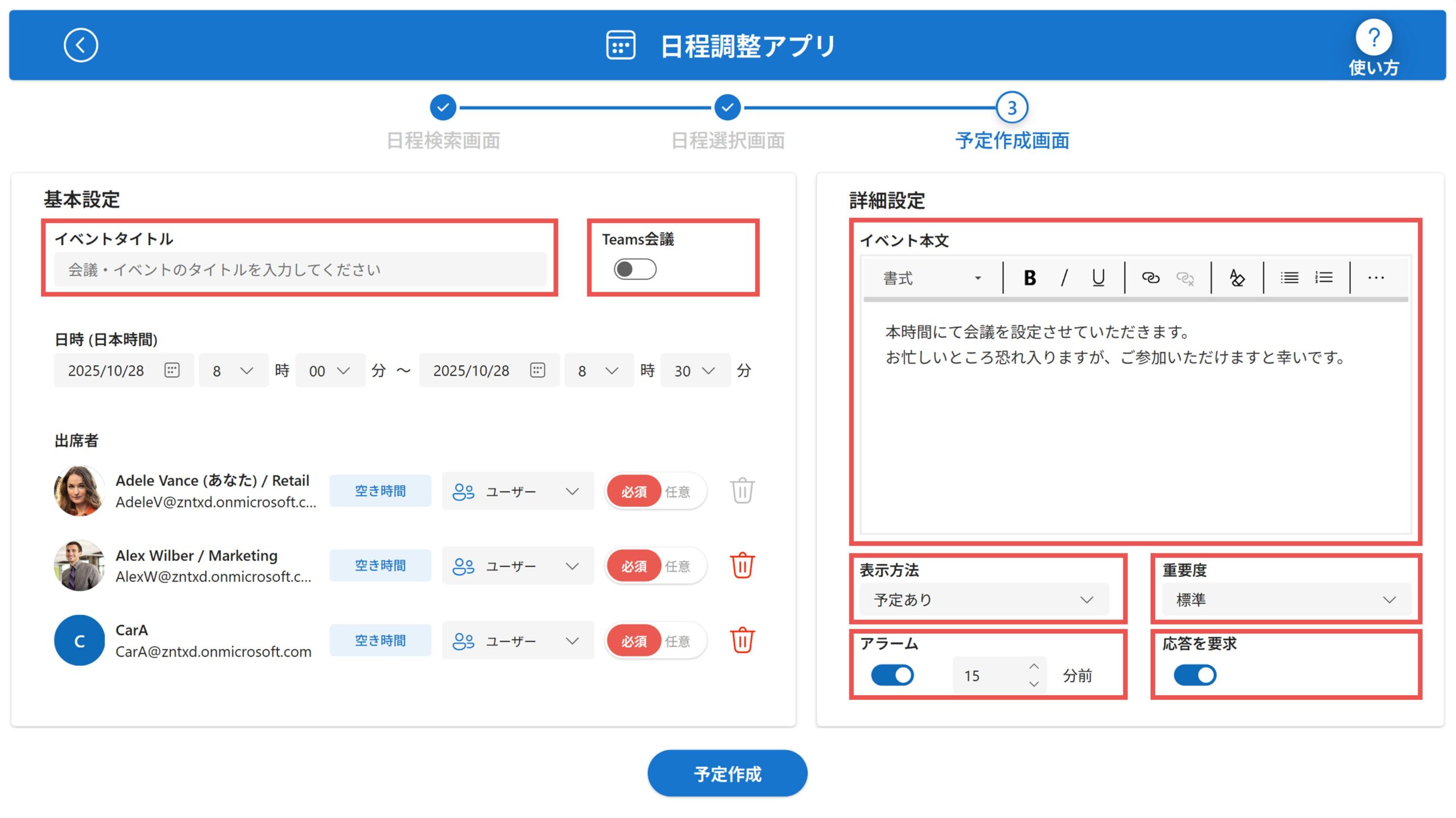
Task: Clear formatting with the eraser icon
Action: click(x=1236, y=278)
